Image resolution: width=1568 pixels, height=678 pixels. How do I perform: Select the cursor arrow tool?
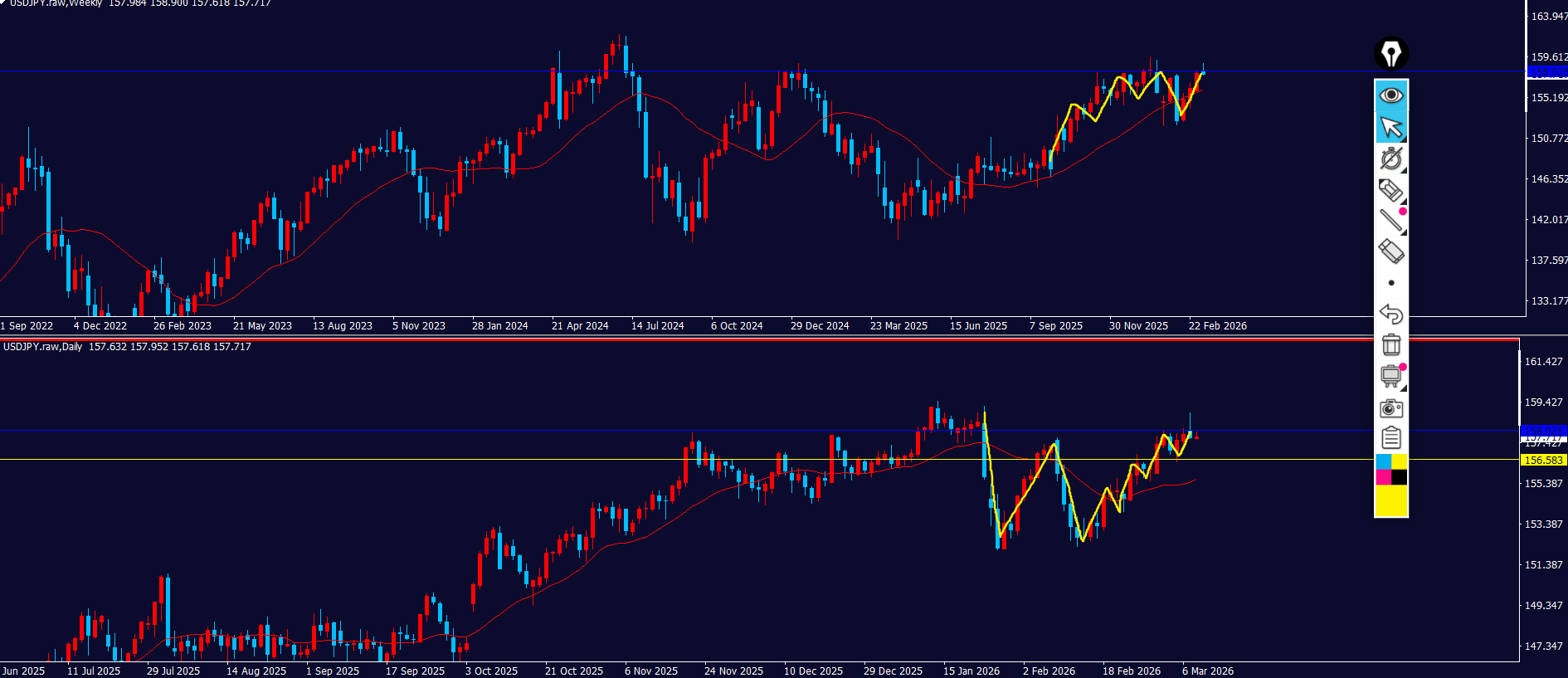pos(1391,128)
